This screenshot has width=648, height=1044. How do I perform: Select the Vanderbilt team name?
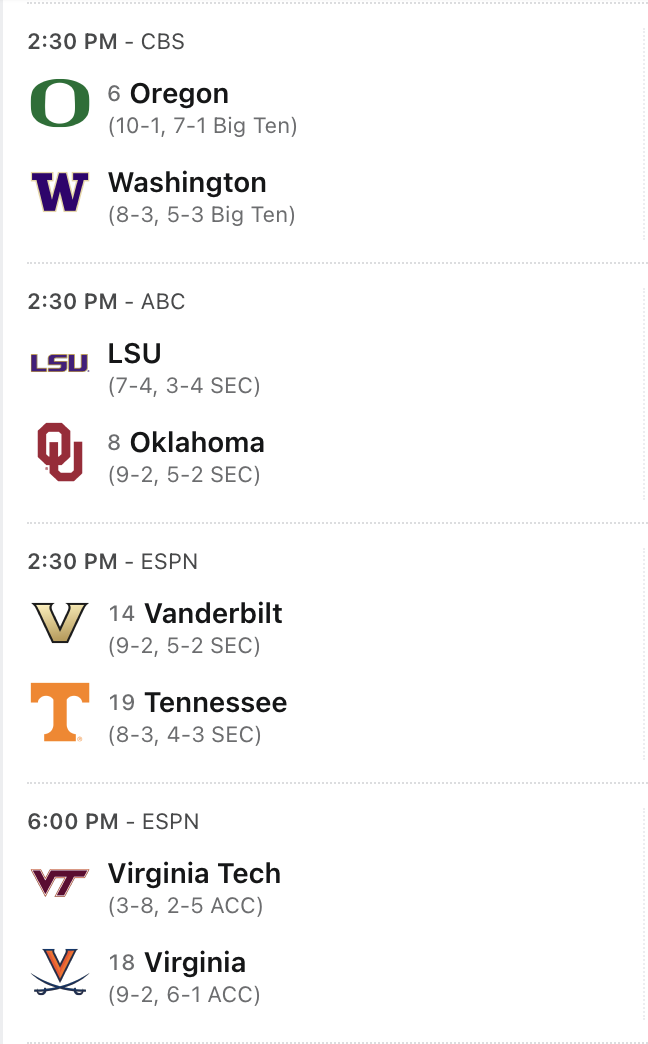(x=213, y=614)
